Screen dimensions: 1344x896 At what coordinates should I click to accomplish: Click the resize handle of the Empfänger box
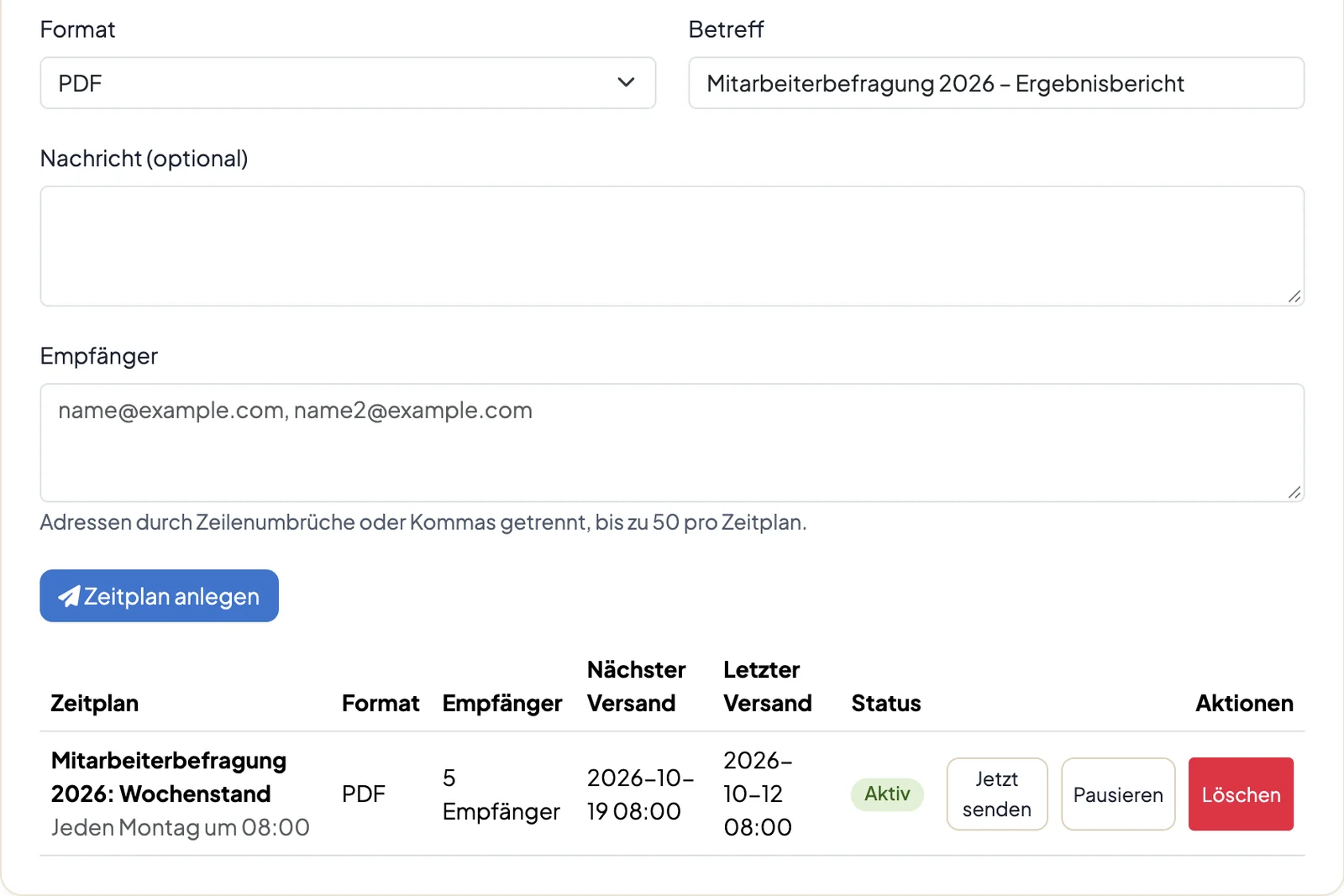point(1294,492)
